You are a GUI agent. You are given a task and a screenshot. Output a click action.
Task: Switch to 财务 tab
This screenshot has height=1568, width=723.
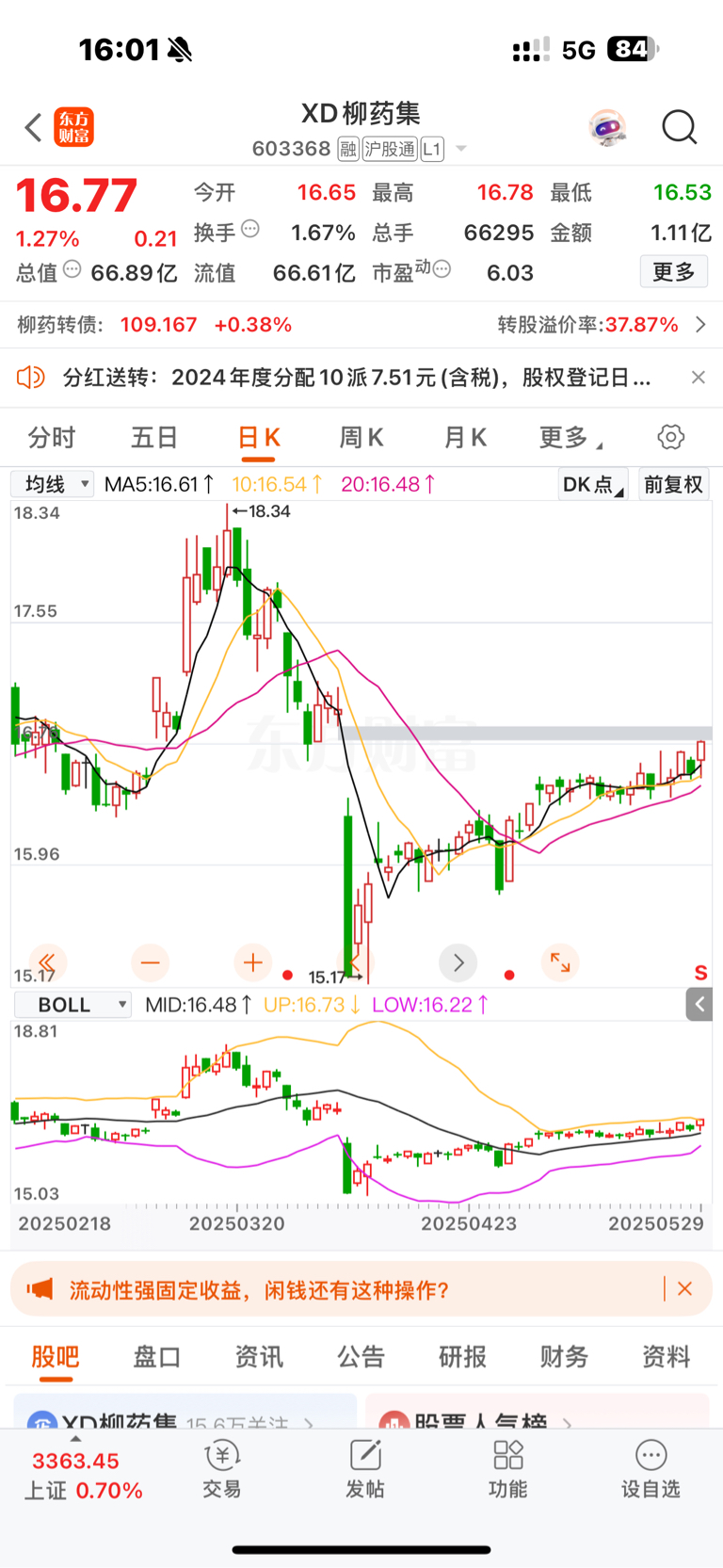click(x=565, y=1357)
